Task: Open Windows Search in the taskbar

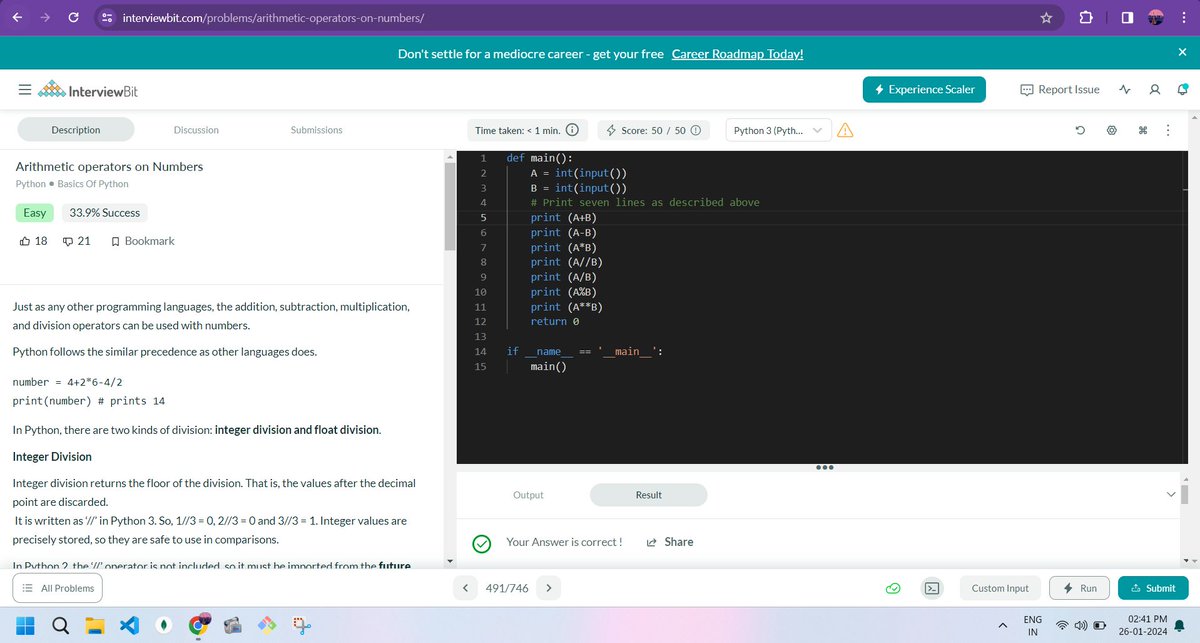Action: 60,625
